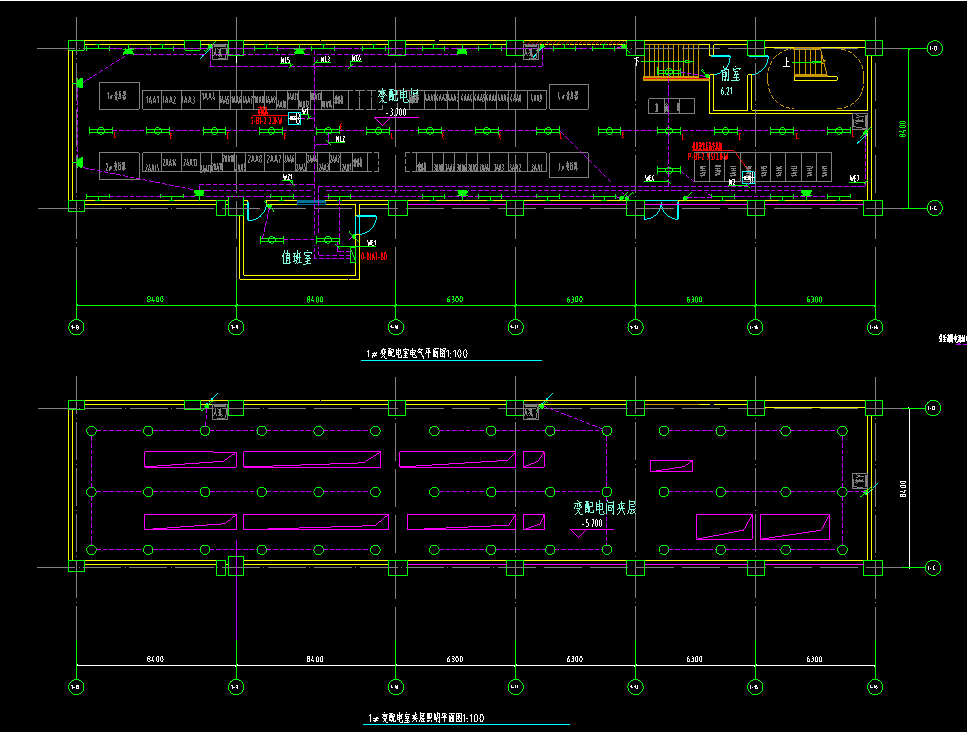The image size is (967, 732).
Task: Select the 上 stair direction label
Action: click(x=786, y=62)
